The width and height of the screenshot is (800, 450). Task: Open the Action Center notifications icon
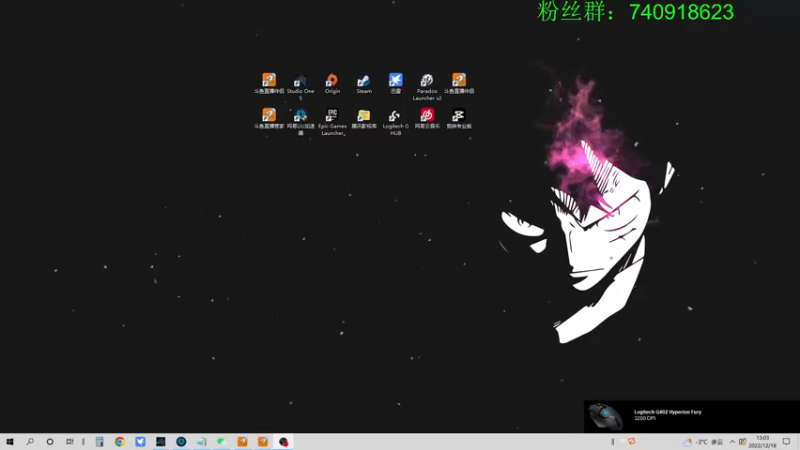pos(786,442)
